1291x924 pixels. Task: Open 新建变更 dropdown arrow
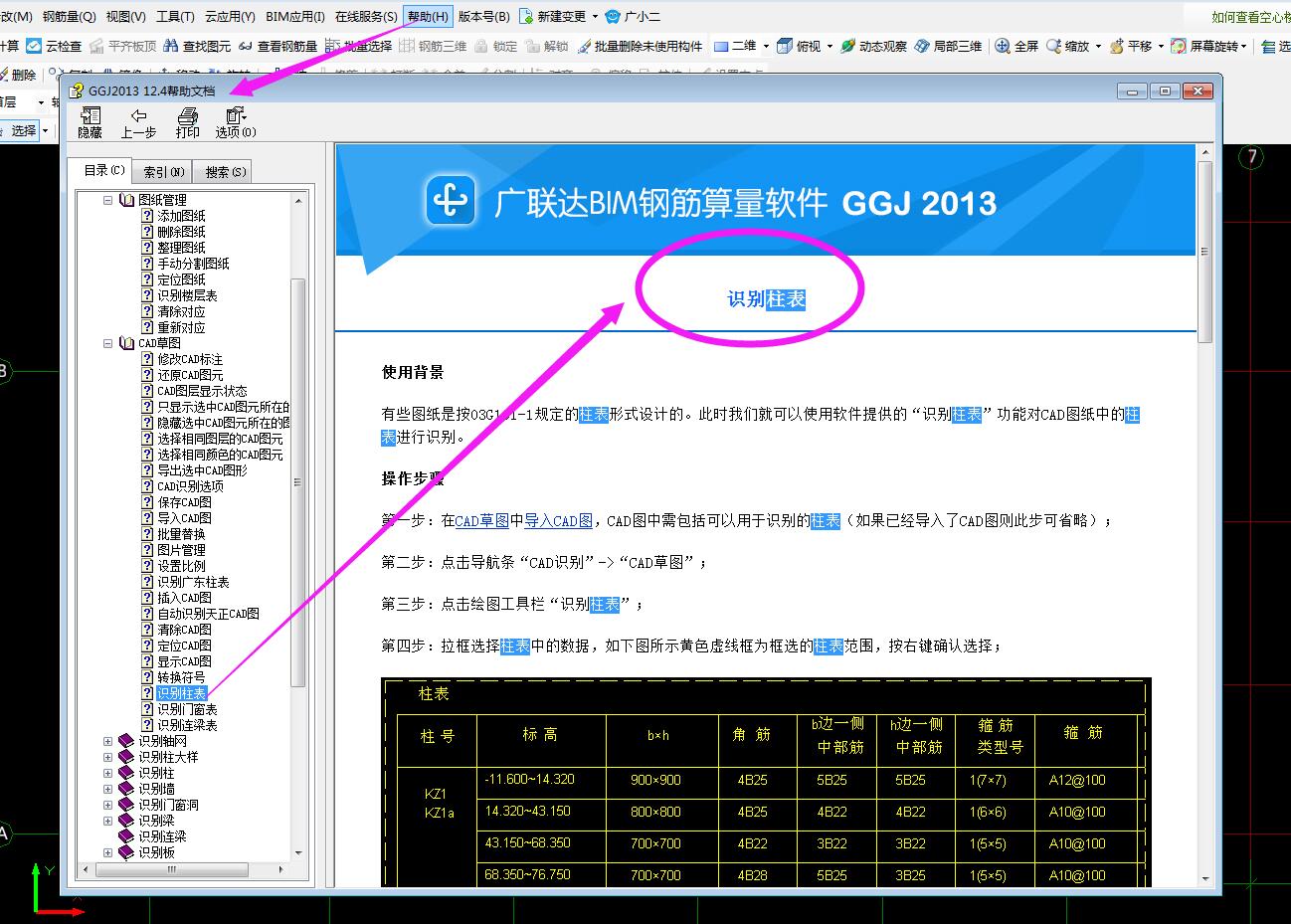pyautogui.click(x=595, y=17)
